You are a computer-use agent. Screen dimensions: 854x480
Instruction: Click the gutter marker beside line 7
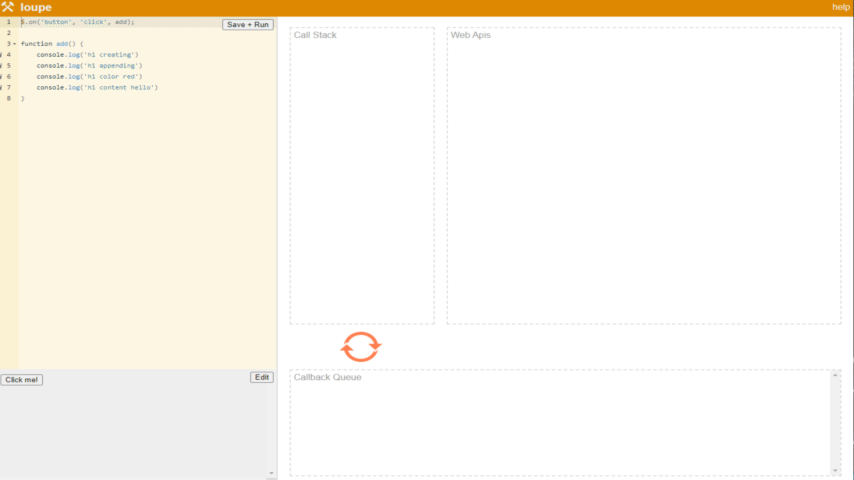2,88
